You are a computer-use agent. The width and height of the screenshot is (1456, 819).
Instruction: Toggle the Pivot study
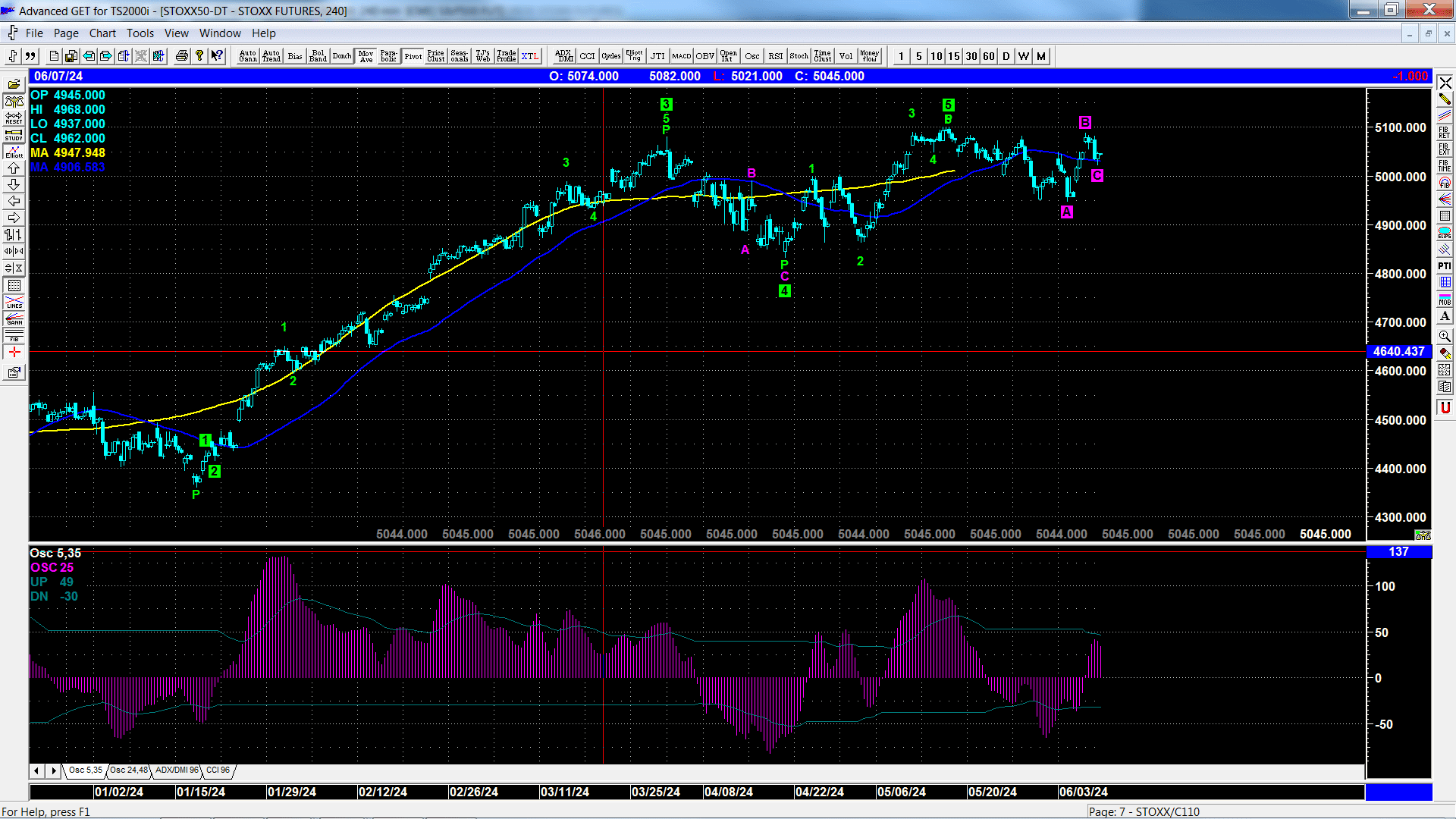413,56
